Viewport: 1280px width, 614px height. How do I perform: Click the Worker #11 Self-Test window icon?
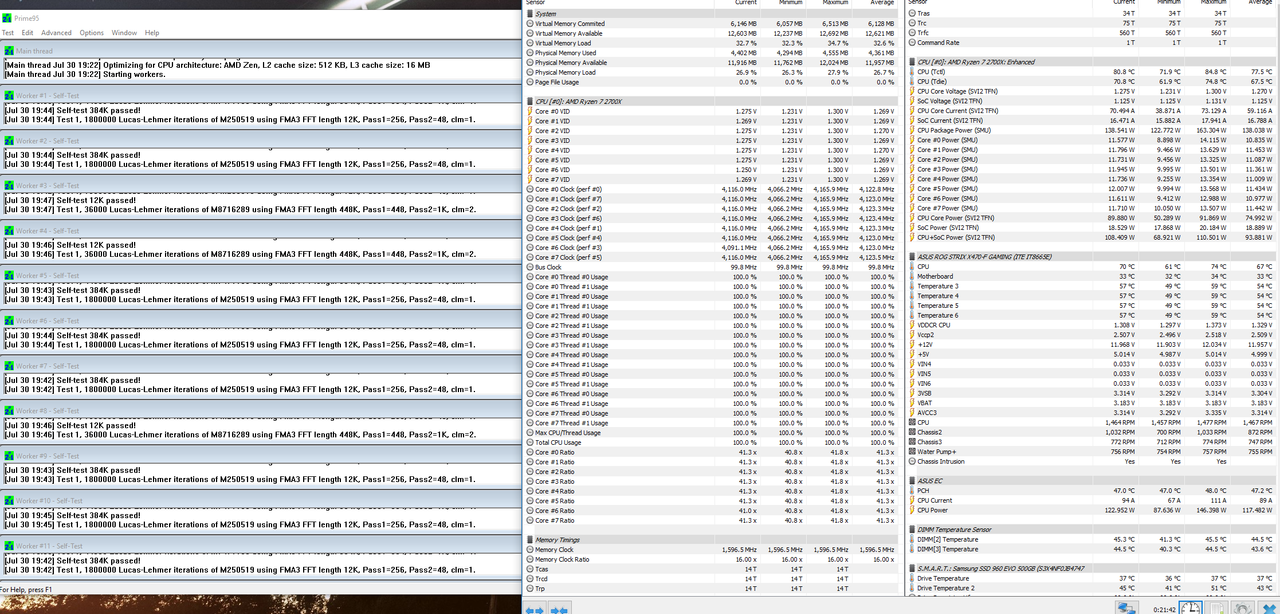[9, 545]
